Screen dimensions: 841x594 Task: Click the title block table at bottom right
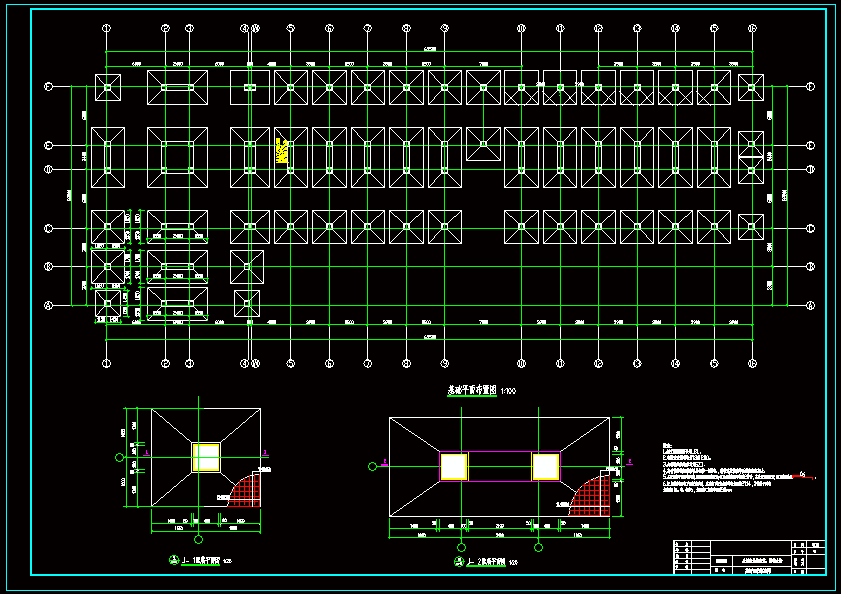click(750, 558)
